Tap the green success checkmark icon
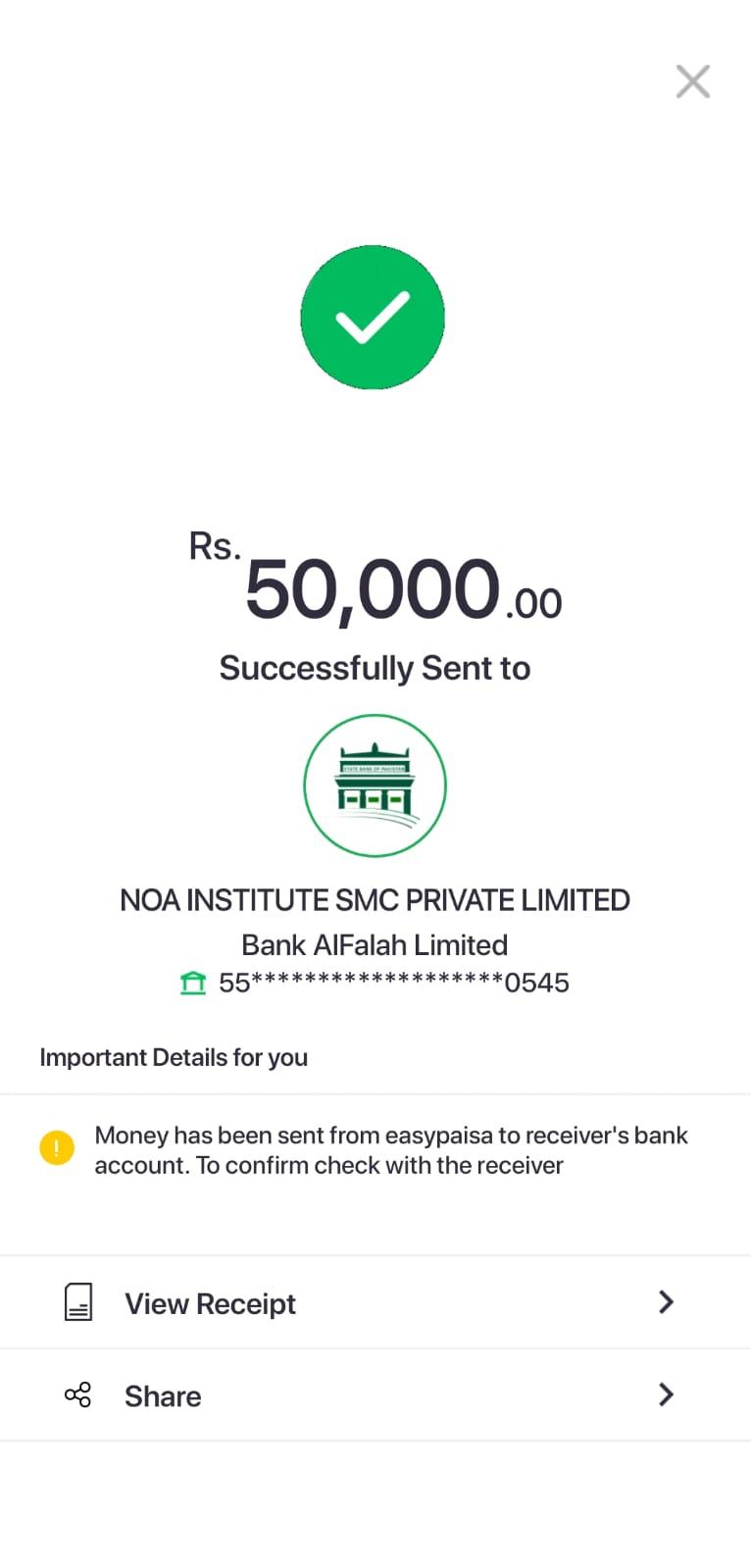The height and width of the screenshot is (1568, 751). click(x=373, y=317)
